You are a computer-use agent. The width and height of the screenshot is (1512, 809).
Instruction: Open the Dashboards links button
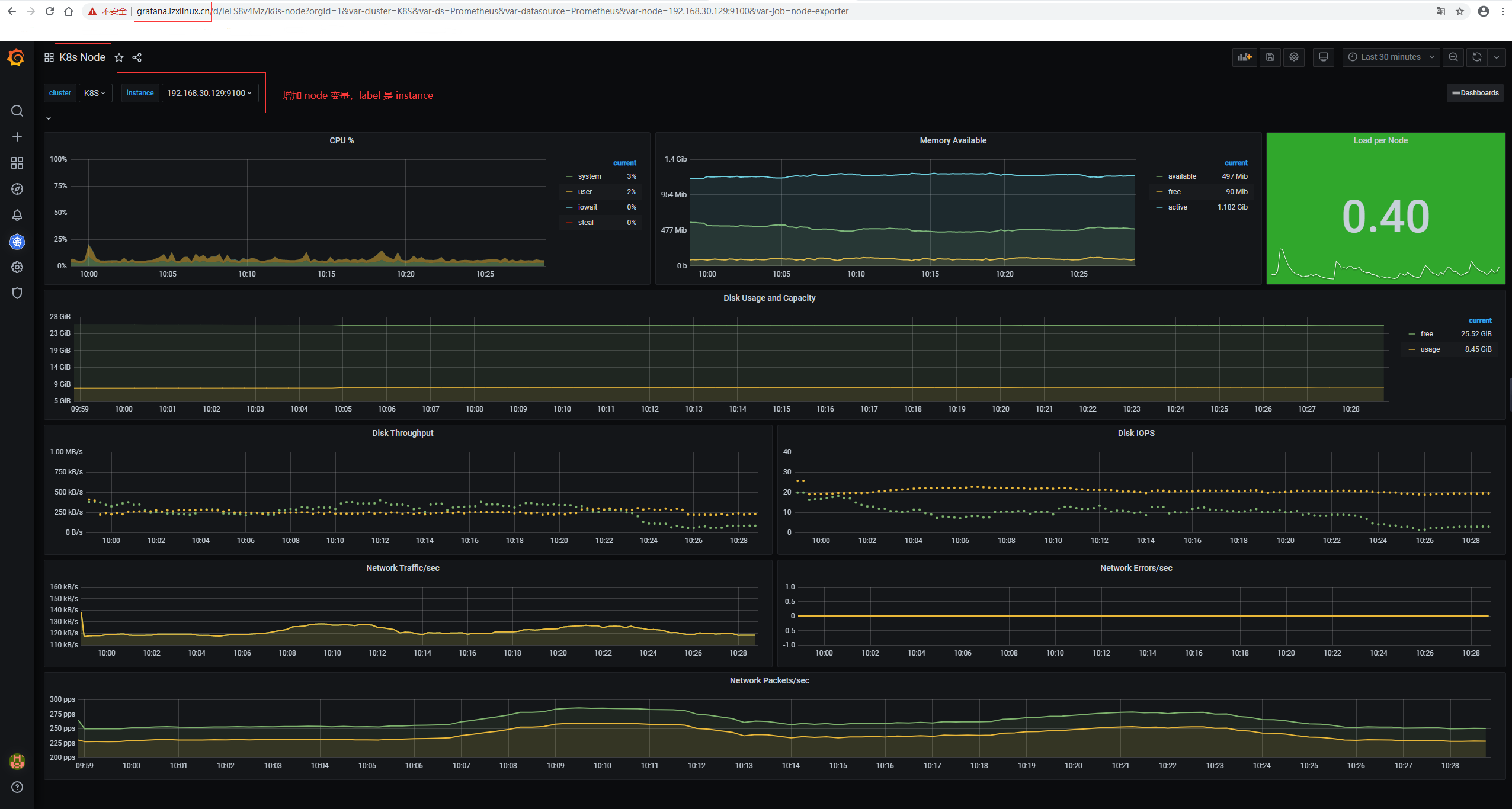click(x=1475, y=93)
